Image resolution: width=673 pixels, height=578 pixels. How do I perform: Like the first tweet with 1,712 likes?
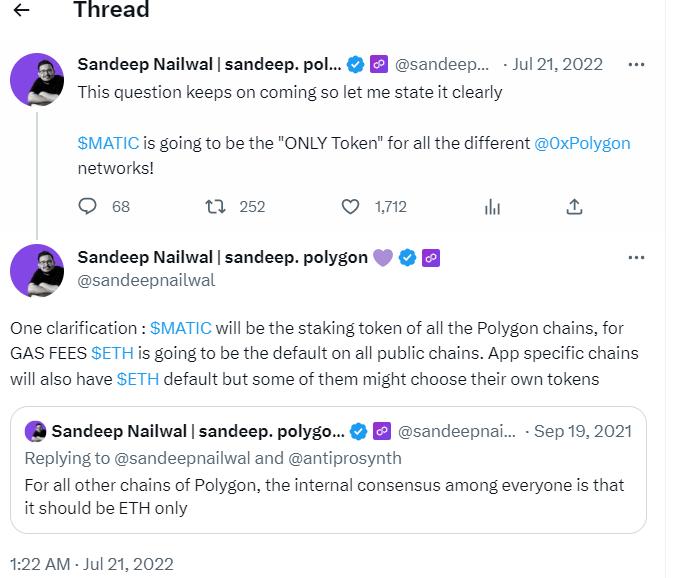click(350, 207)
